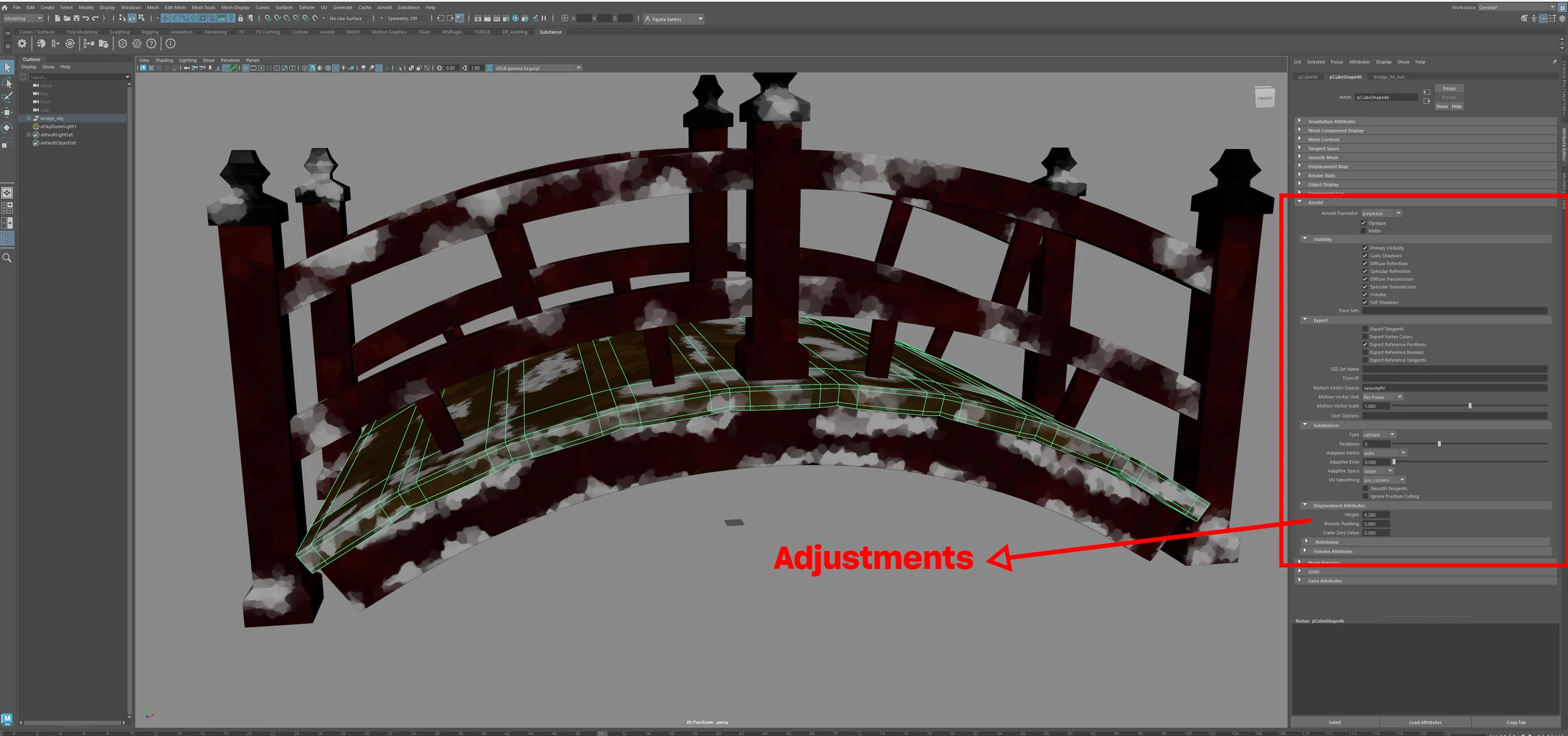1568x736 pixels.
Task: Click the Substance info shelf icon
Action: 170,44
